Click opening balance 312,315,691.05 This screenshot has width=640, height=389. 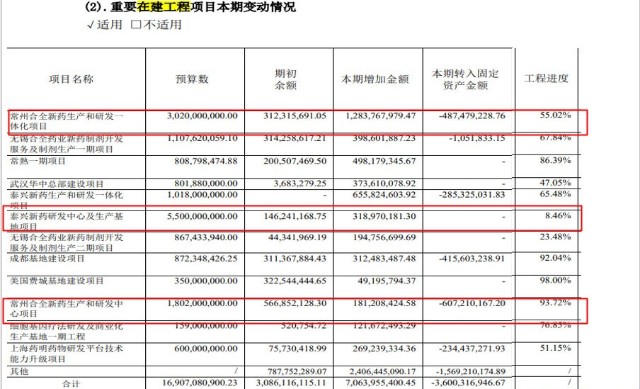295,116
